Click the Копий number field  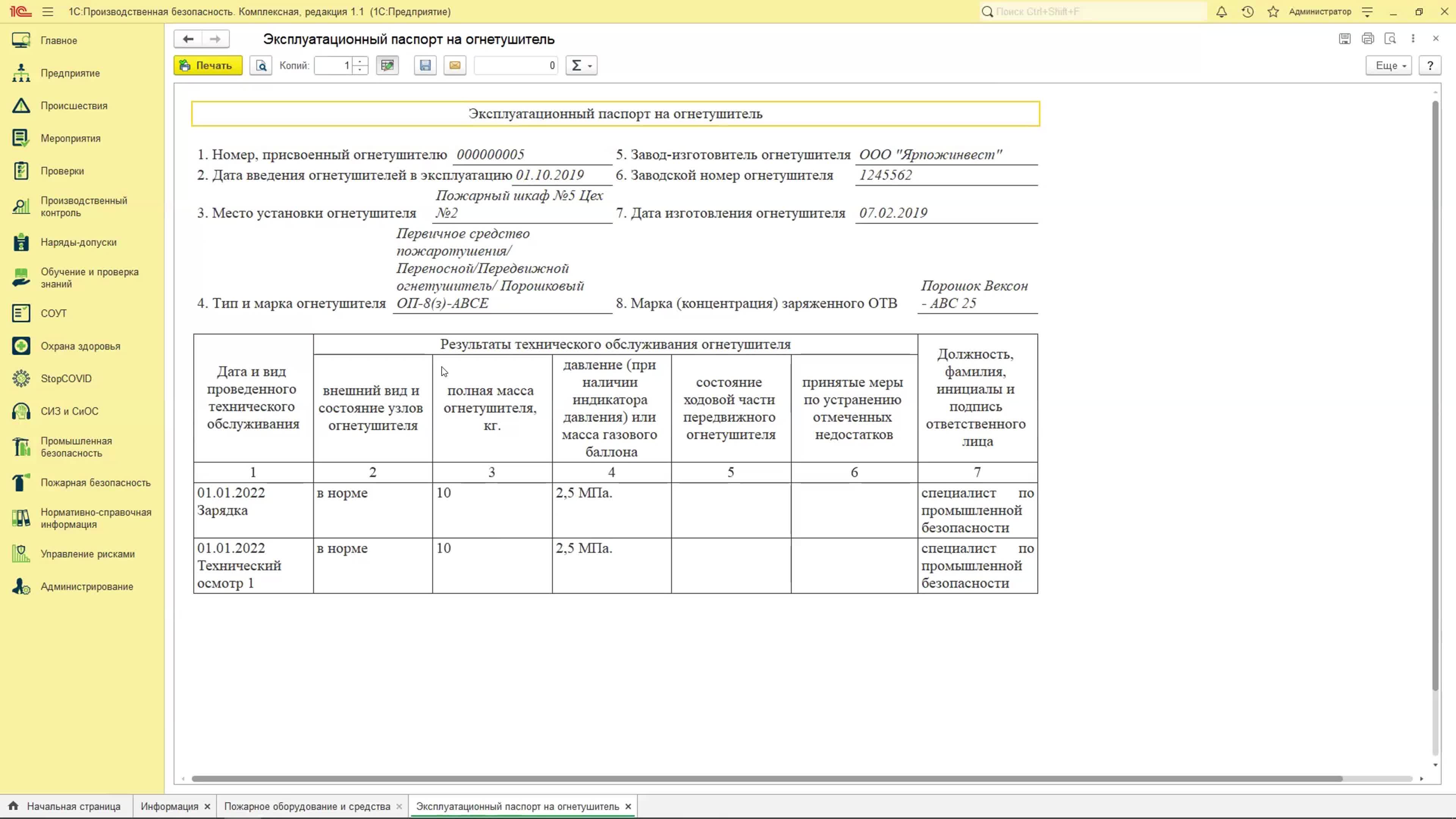coord(334,66)
